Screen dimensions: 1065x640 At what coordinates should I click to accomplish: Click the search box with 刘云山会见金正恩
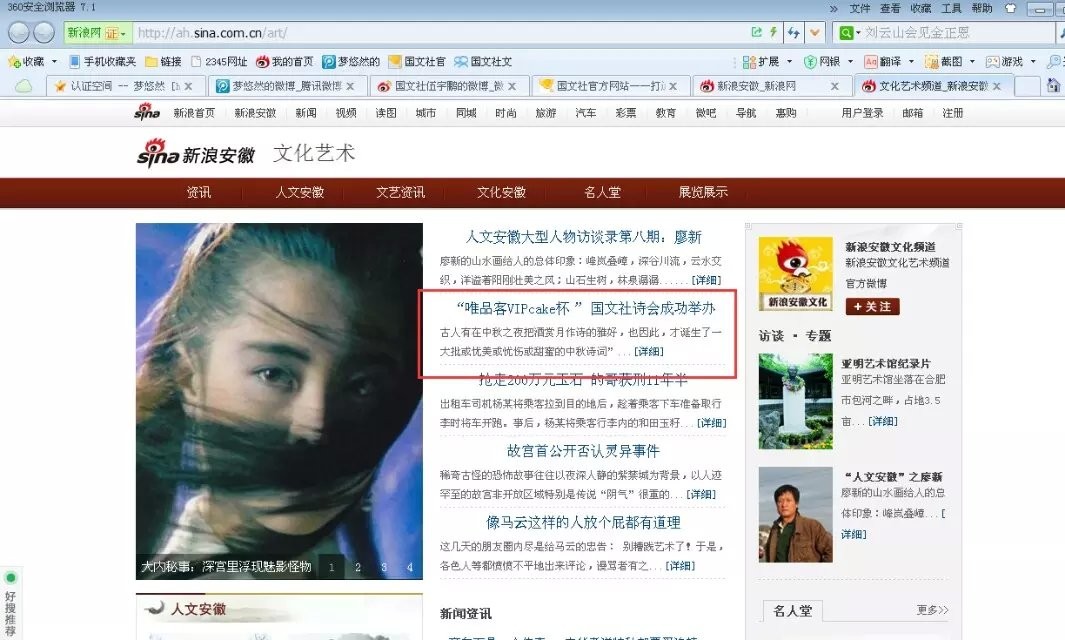coord(958,32)
